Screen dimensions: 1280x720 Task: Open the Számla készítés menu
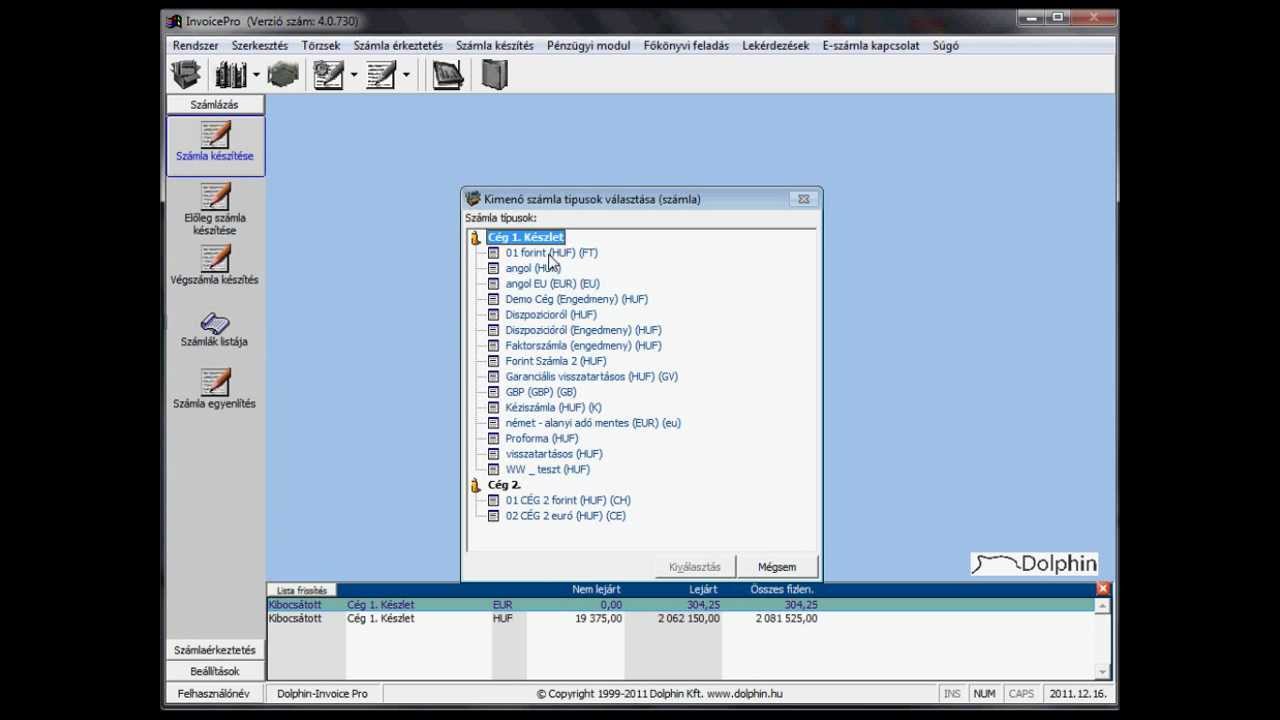[x=495, y=46]
